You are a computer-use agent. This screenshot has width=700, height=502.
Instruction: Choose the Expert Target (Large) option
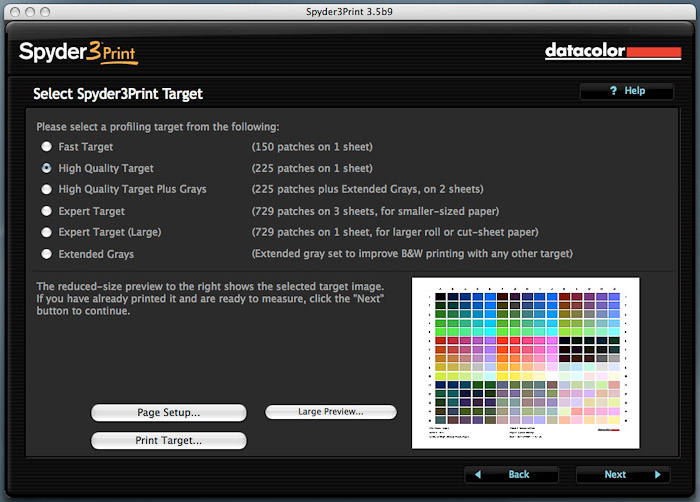click(47, 233)
